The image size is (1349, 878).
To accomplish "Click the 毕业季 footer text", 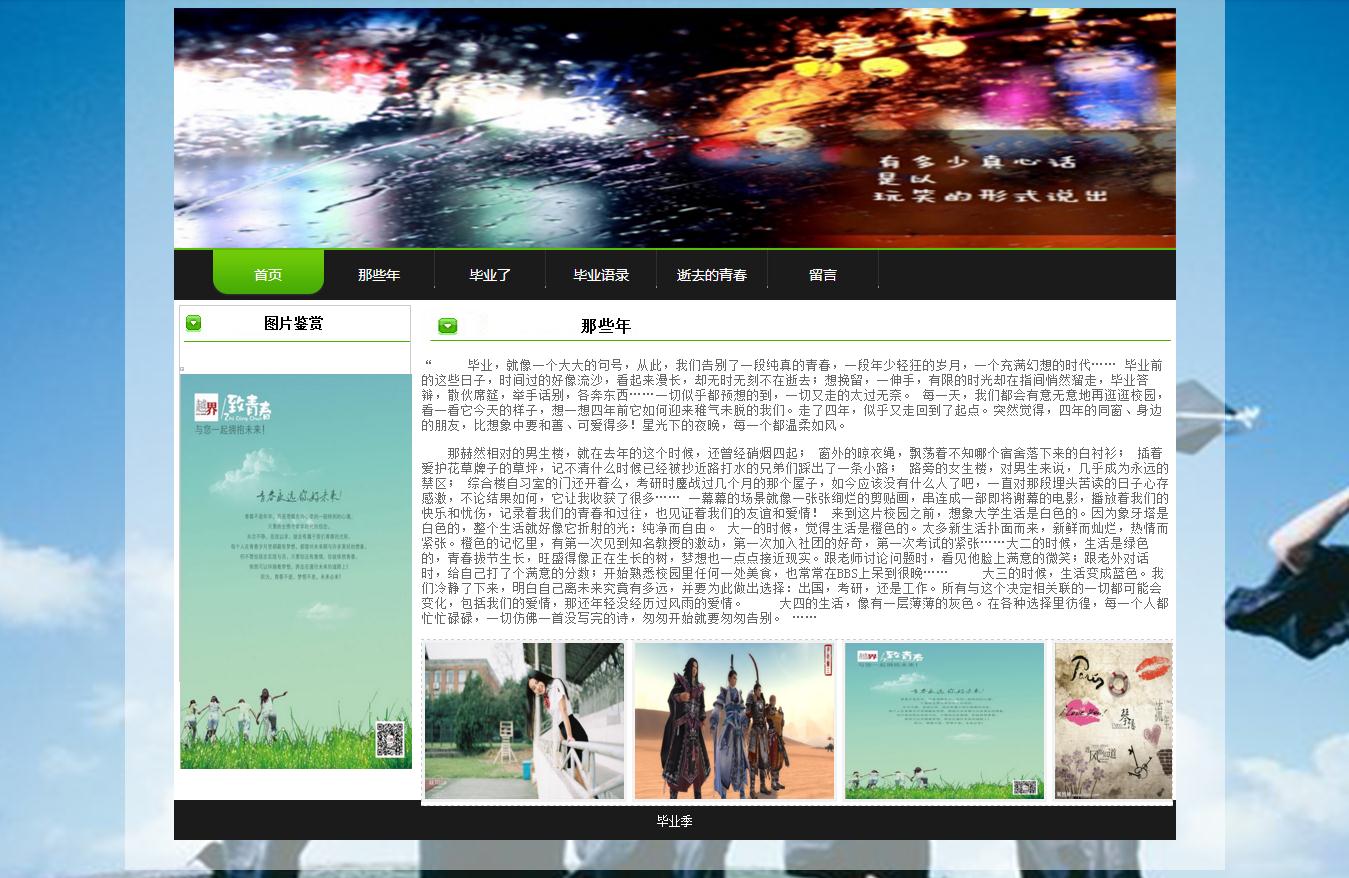I will tap(674, 821).
